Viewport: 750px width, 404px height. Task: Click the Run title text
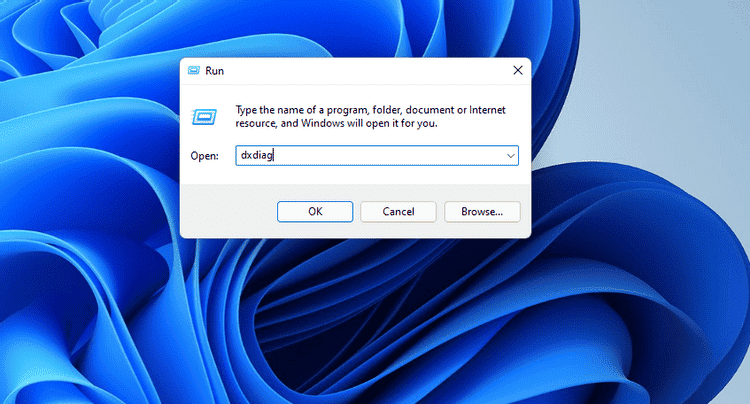[214, 71]
